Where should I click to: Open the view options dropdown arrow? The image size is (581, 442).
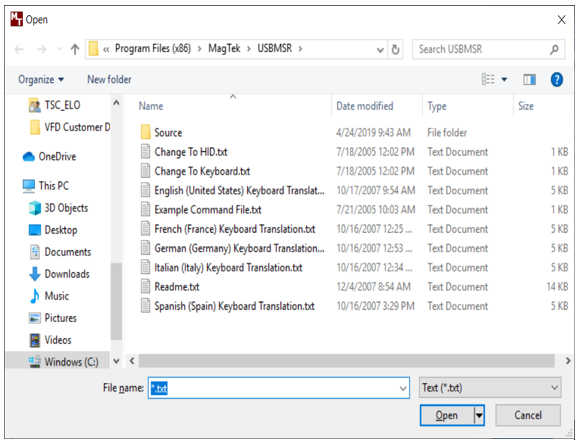(504, 79)
